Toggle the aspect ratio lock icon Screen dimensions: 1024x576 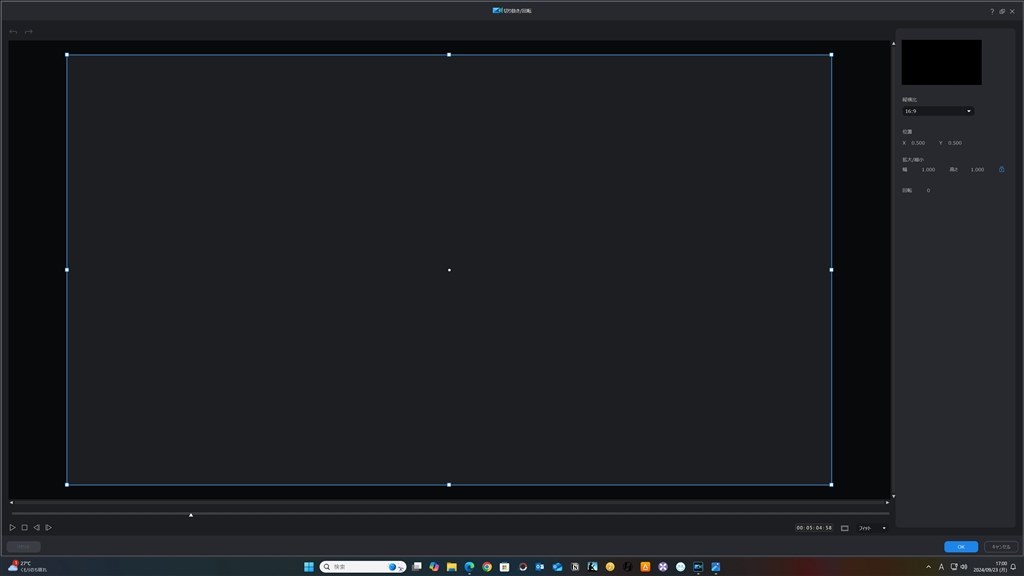[x=1001, y=169]
